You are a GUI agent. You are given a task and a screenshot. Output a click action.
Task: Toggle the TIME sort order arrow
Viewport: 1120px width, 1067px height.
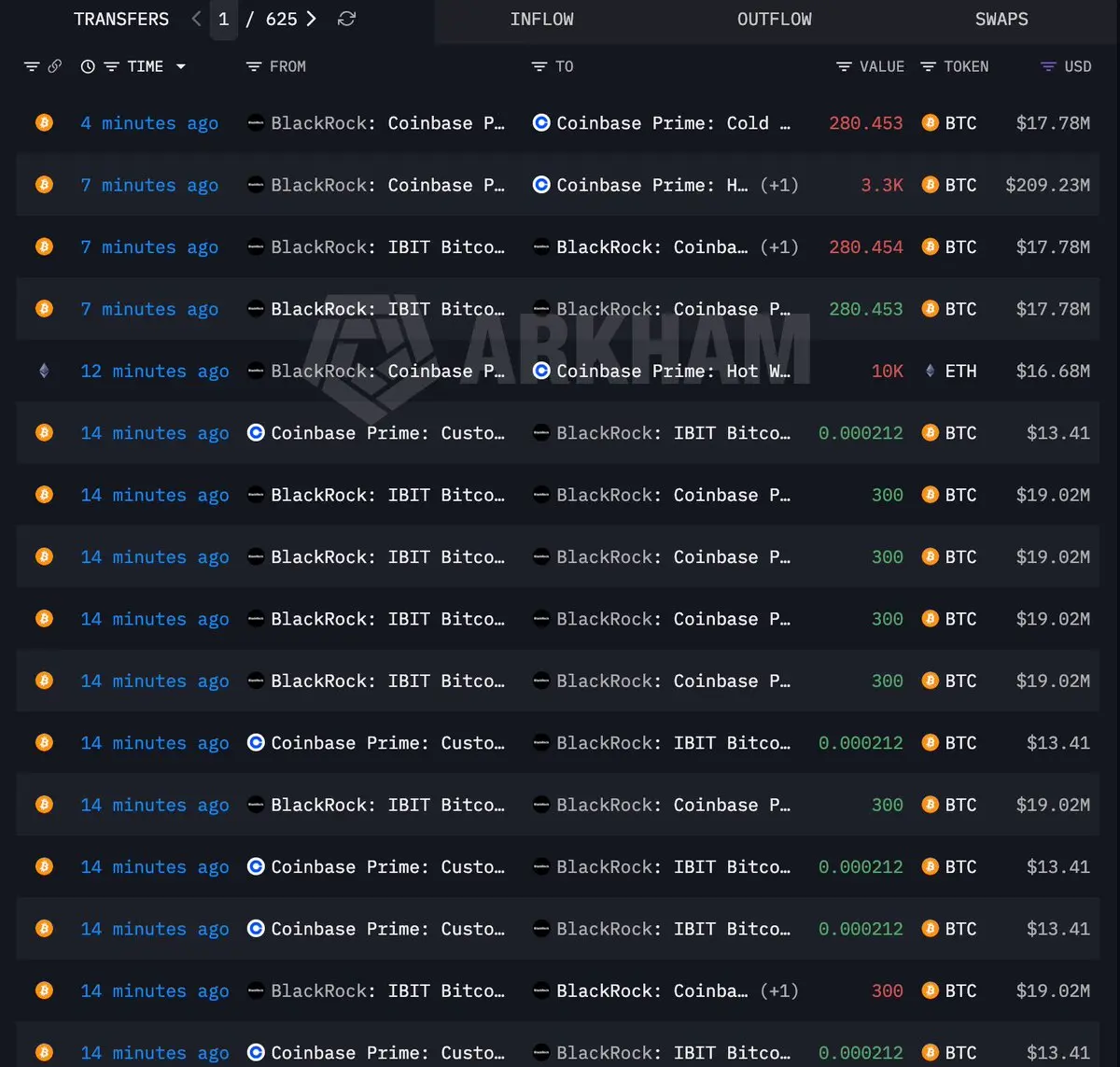pyautogui.click(x=180, y=66)
